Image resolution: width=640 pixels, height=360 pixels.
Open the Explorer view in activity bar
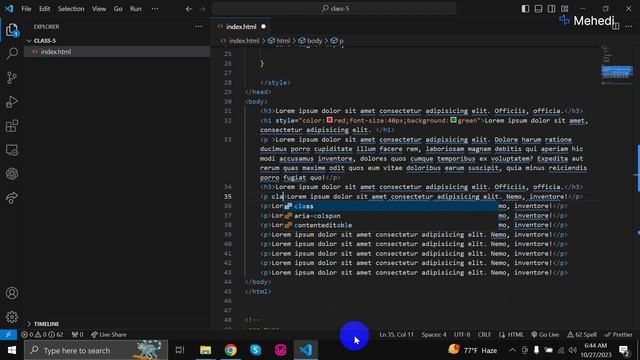click(12, 30)
